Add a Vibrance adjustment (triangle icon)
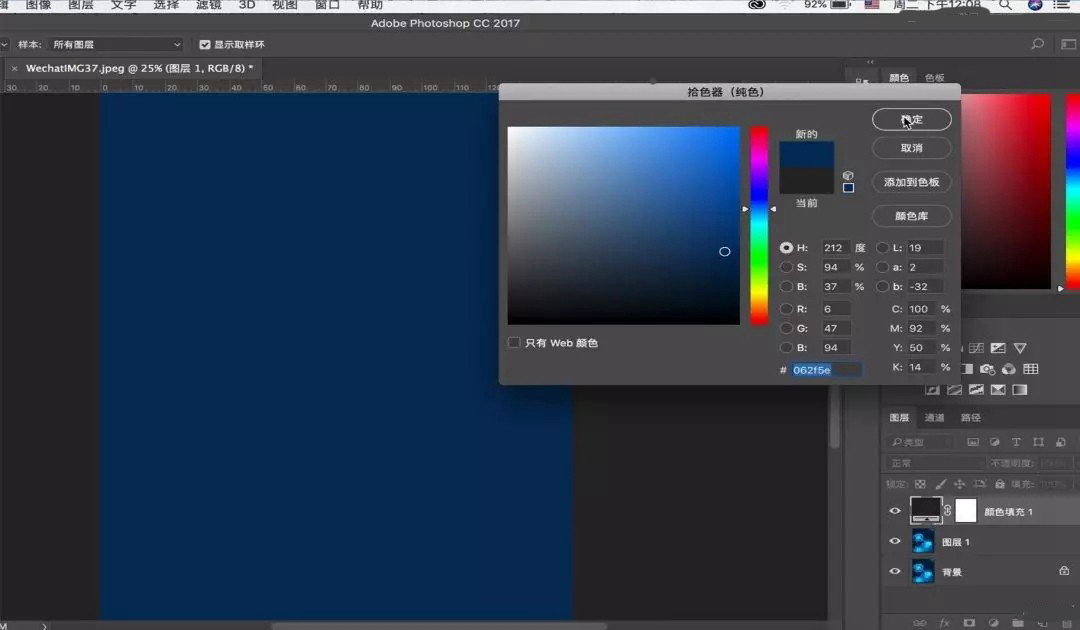The width and height of the screenshot is (1080, 630). [1020, 348]
